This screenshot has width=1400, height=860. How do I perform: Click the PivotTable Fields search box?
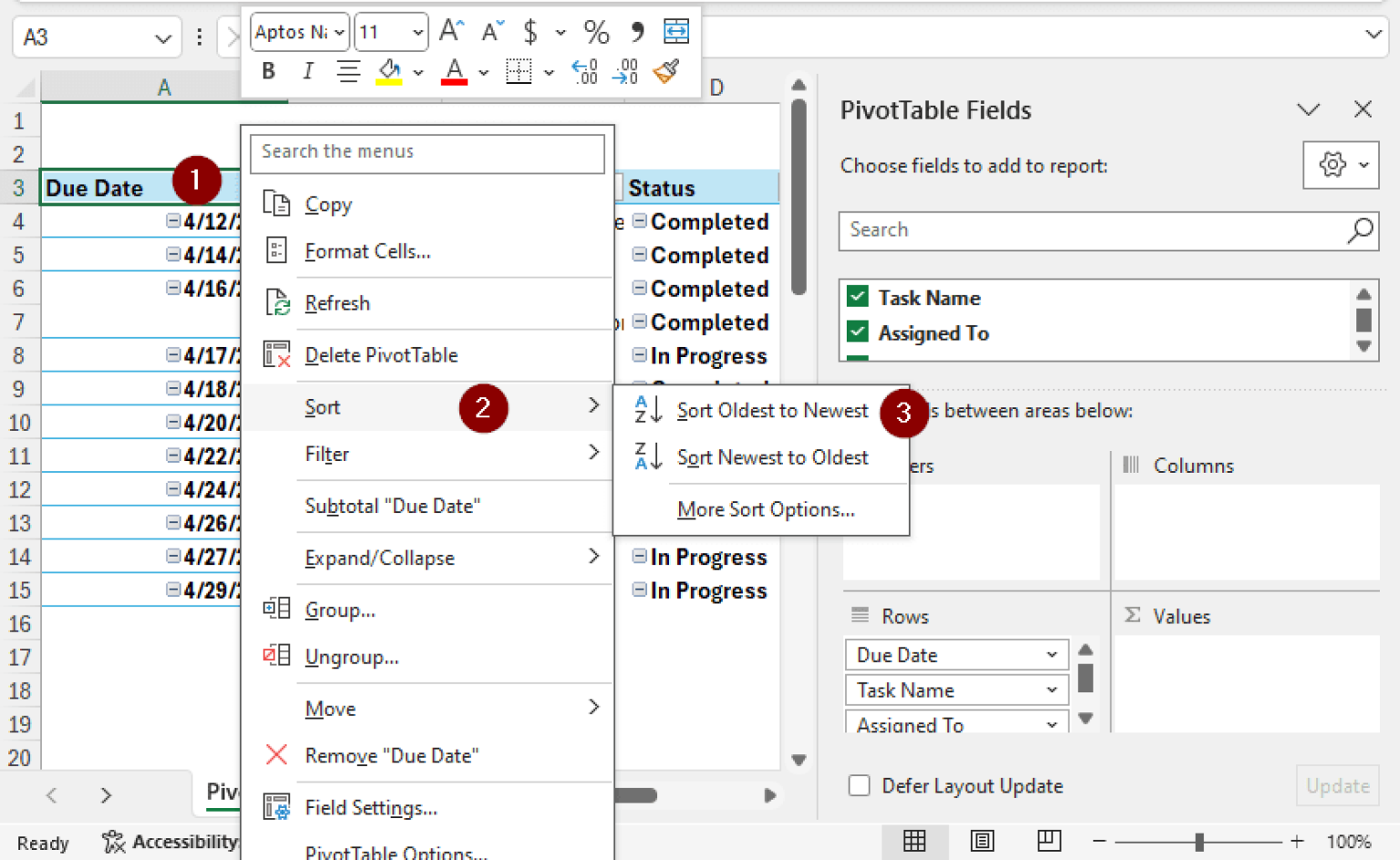1094,230
